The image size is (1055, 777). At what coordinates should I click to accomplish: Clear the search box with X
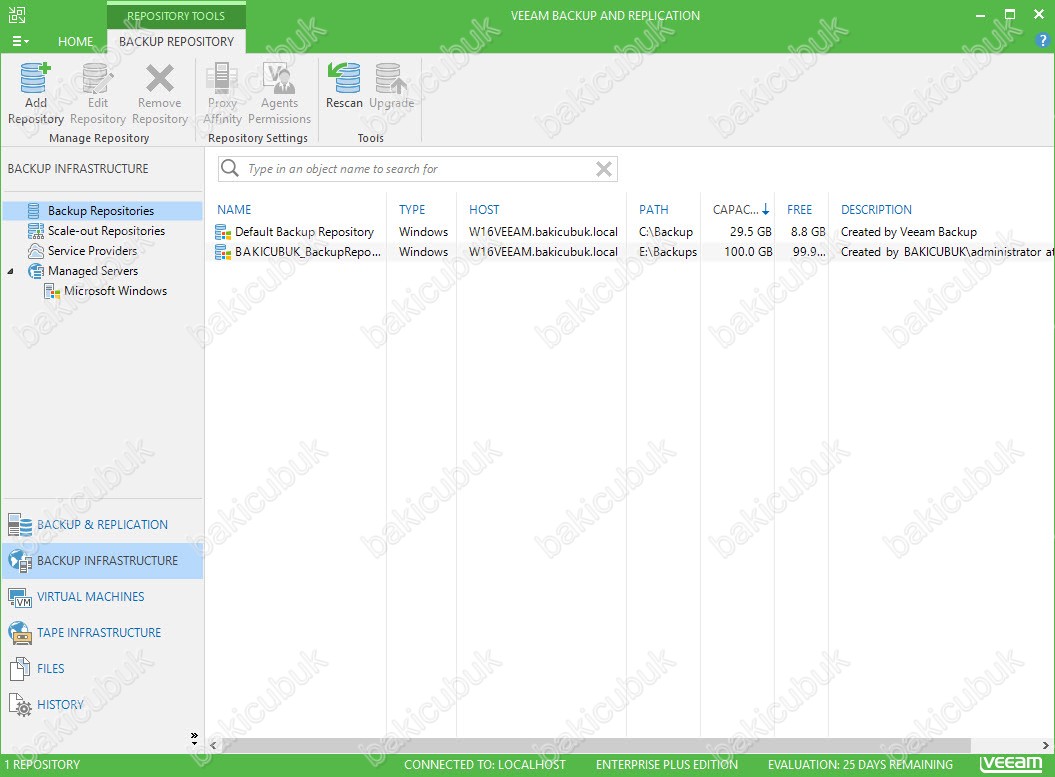[x=604, y=169]
